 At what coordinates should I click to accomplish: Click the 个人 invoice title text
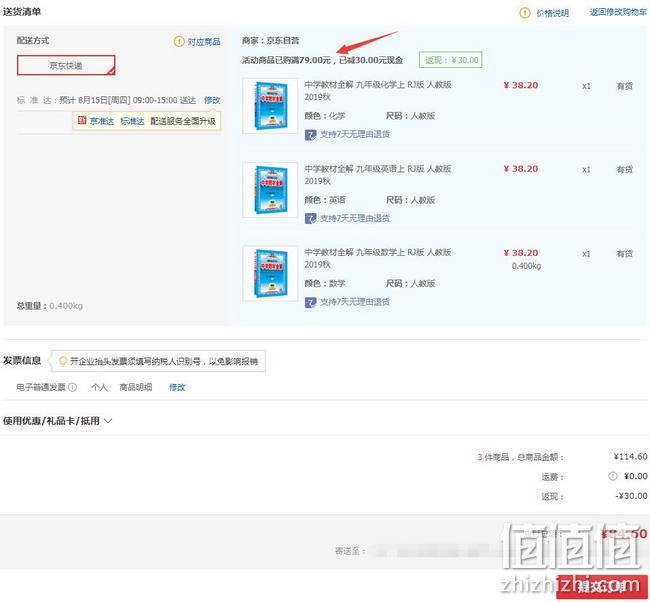pyautogui.click(x=99, y=387)
